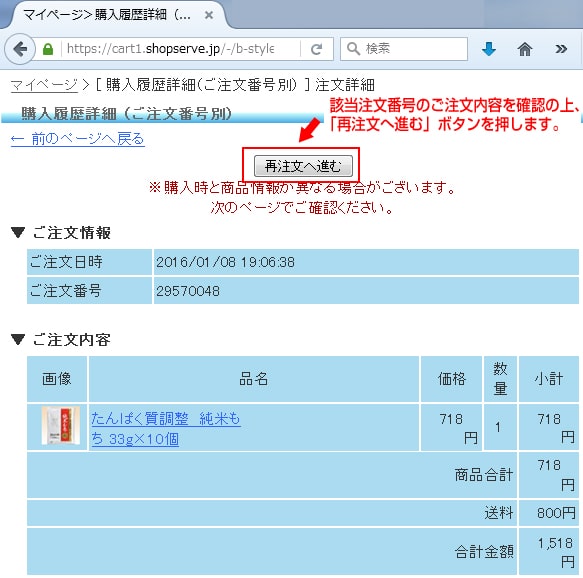The image size is (583, 578).
Task: Select the マイページ>購入履歴詳細 tab
Action: (113, 15)
